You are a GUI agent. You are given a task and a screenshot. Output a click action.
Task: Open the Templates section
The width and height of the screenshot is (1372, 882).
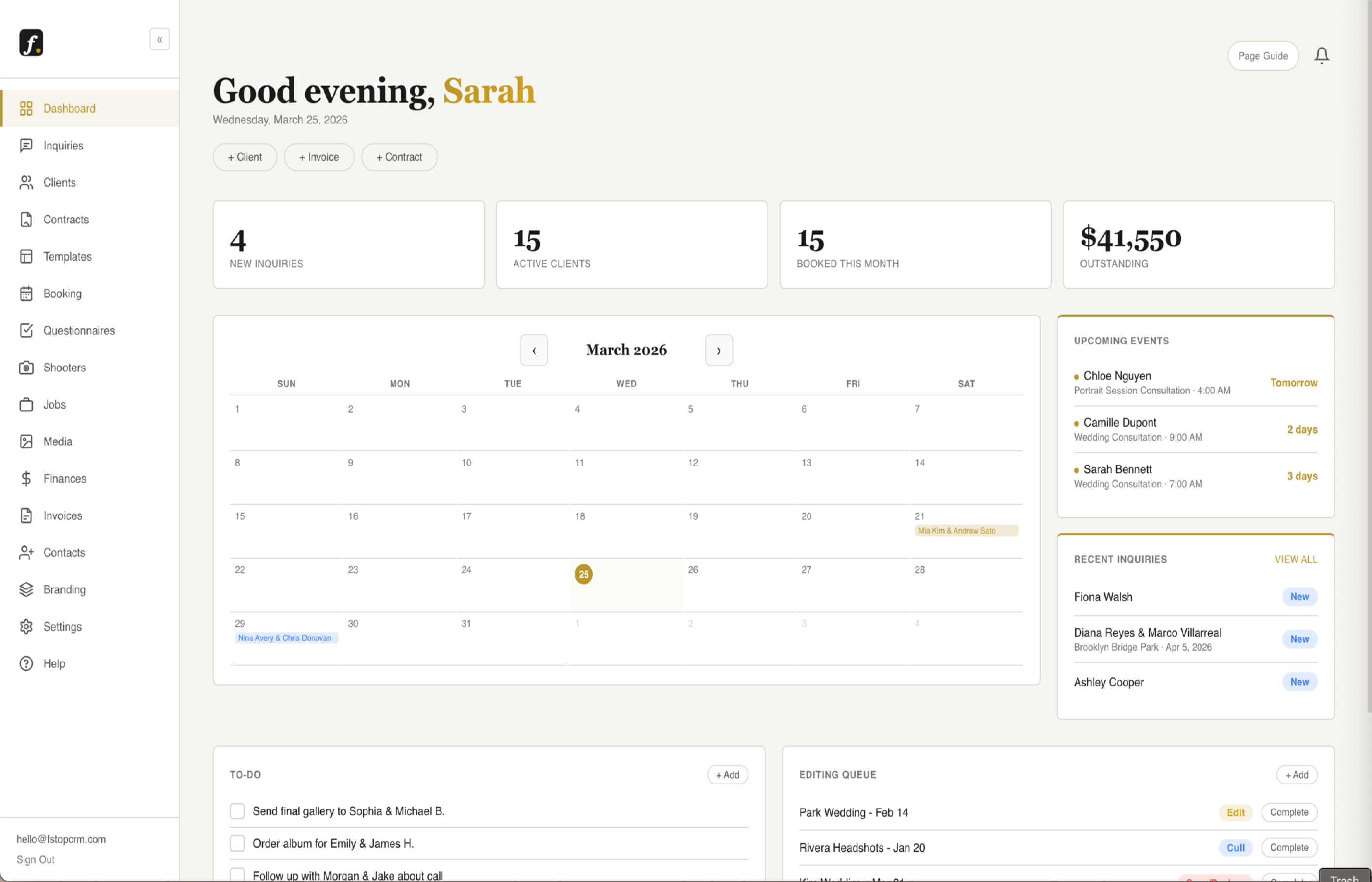(x=68, y=256)
